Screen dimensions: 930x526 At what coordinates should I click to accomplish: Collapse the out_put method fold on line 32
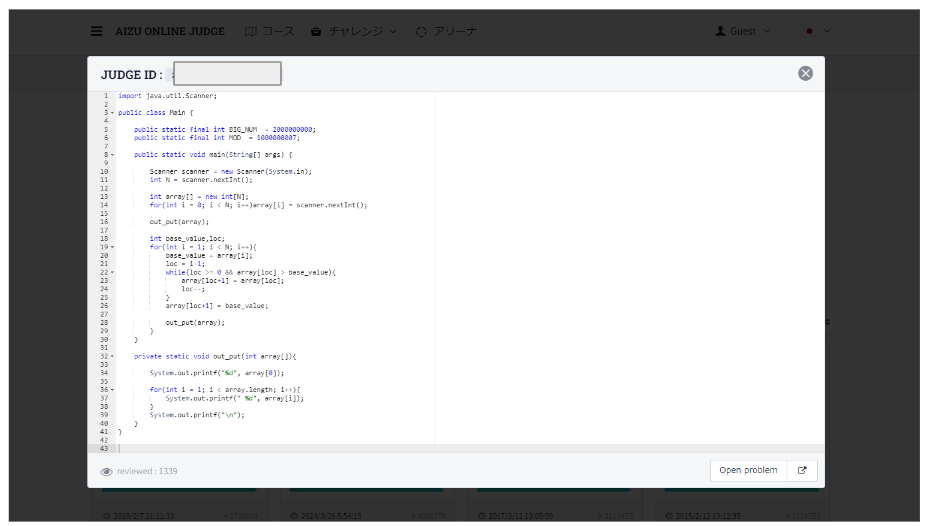coord(112,356)
